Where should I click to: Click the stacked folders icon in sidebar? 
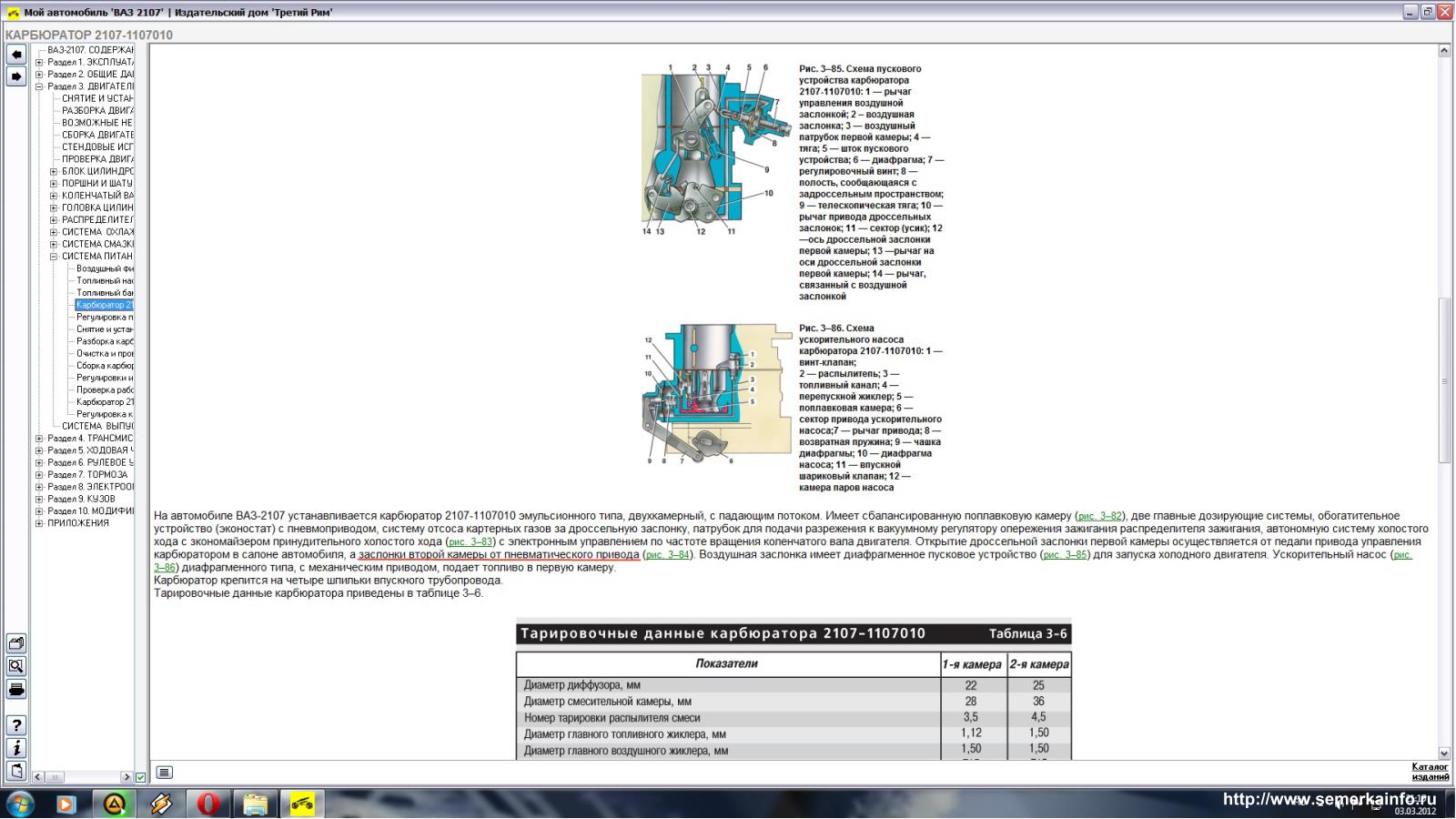(16, 643)
